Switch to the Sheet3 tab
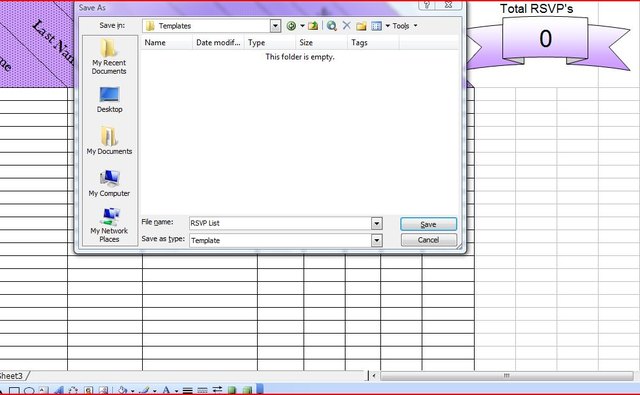The image size is (640, 395). (11, 375)
